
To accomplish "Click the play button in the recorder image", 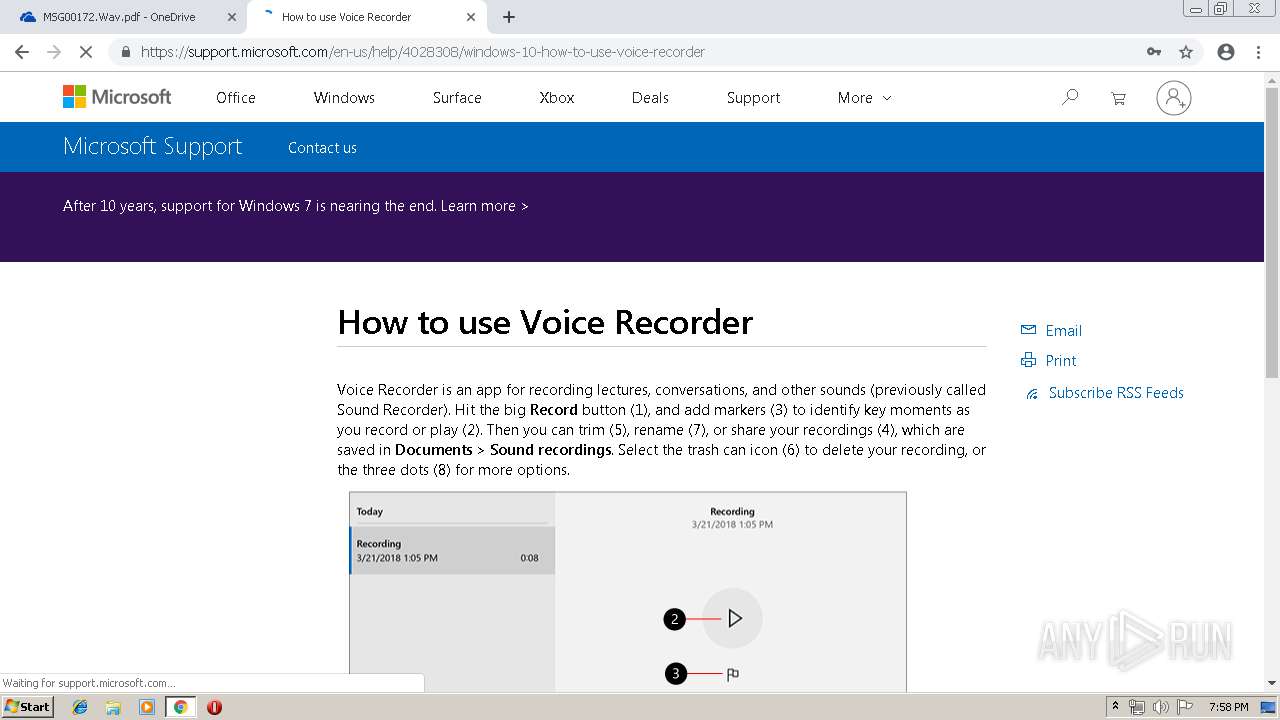I will click(x=733, y=619).
